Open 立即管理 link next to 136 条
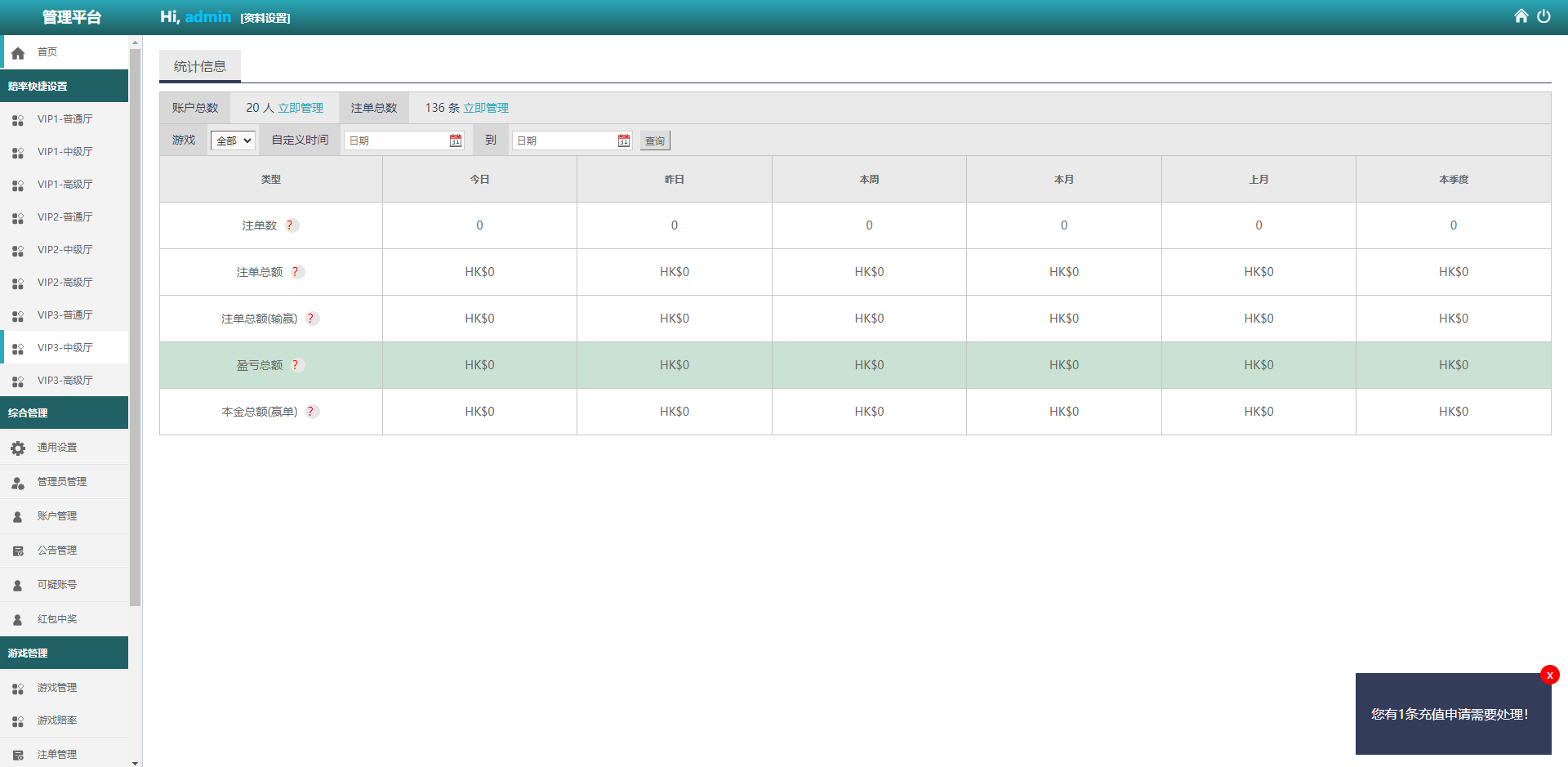The image size is (1568, 767). coord(486,108)
